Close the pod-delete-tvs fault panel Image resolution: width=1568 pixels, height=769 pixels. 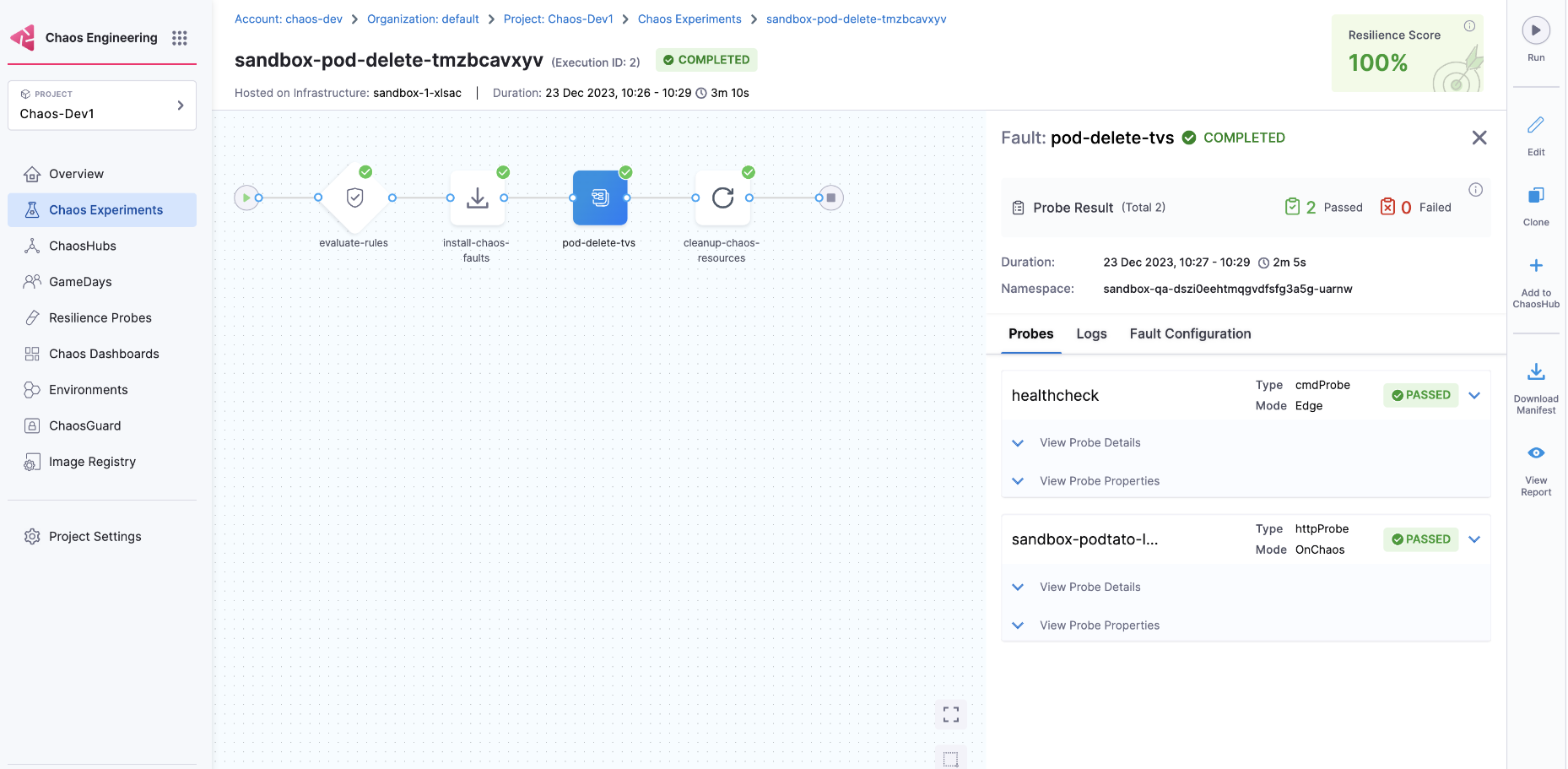coord(1479,138)
